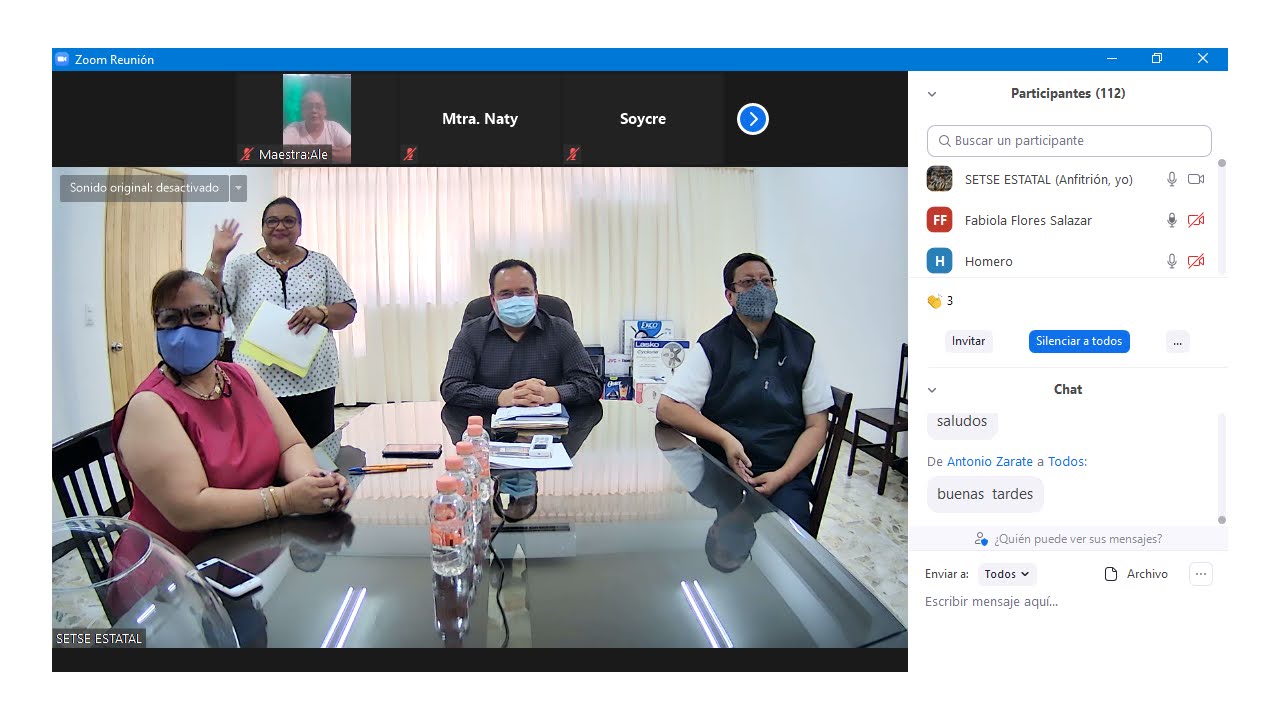Click Homero's H avatar icon

click(939, 261)
